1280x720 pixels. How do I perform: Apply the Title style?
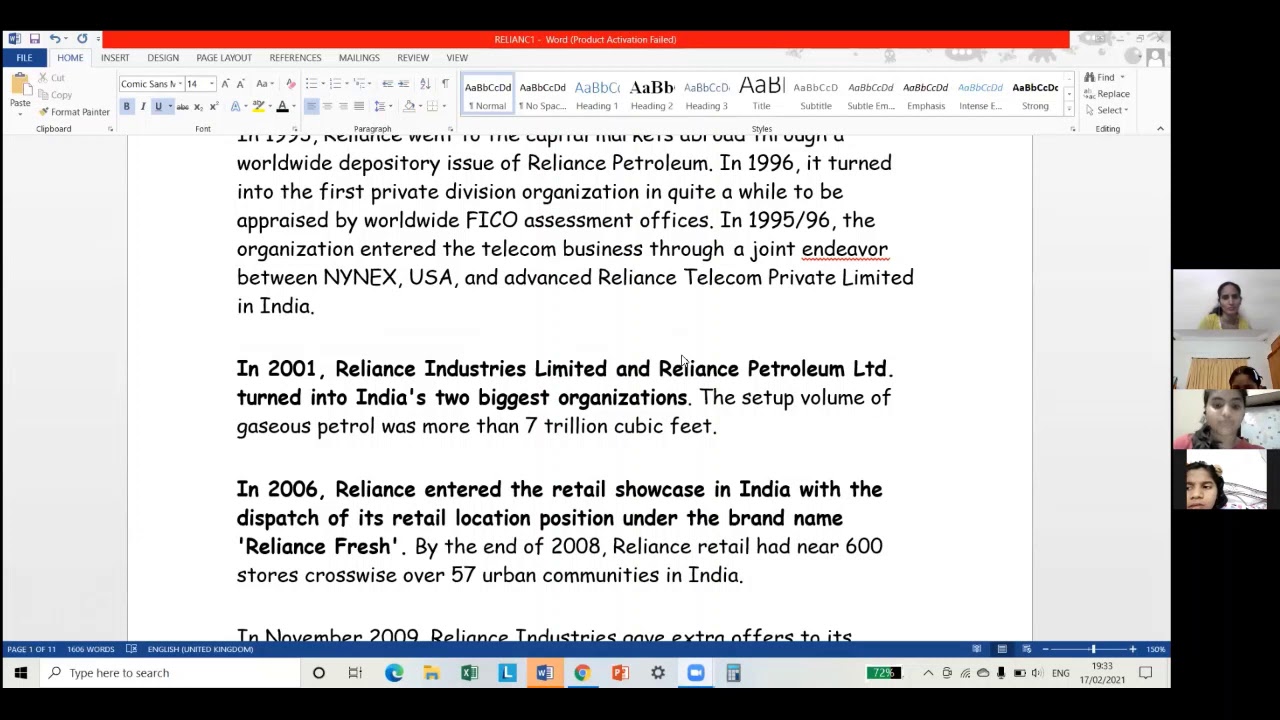point(761,94)
